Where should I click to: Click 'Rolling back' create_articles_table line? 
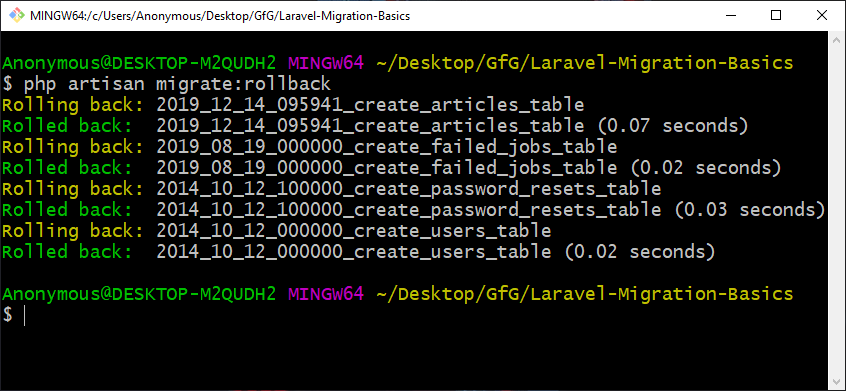293,105
